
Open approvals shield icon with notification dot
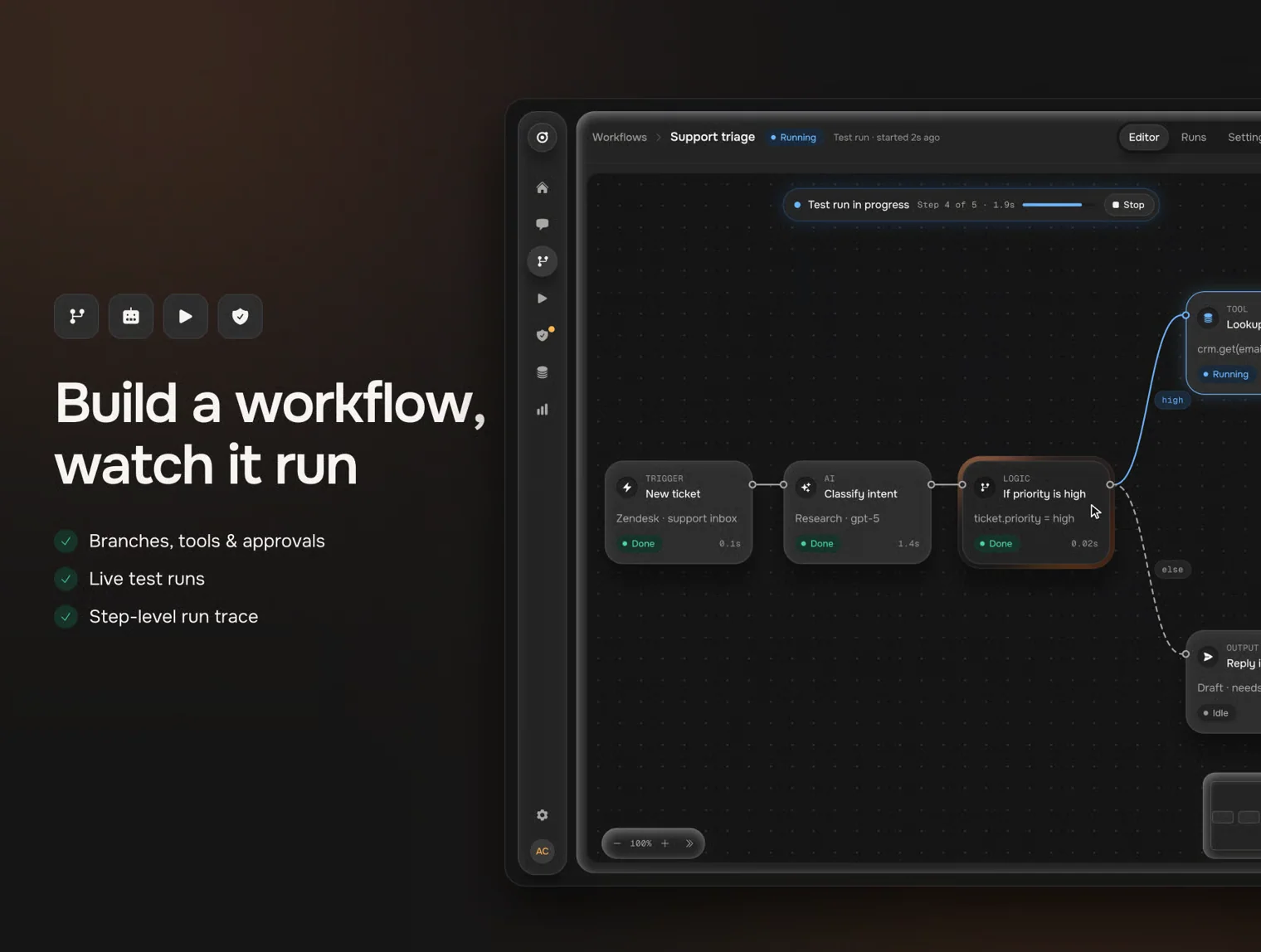coord(543,334)
